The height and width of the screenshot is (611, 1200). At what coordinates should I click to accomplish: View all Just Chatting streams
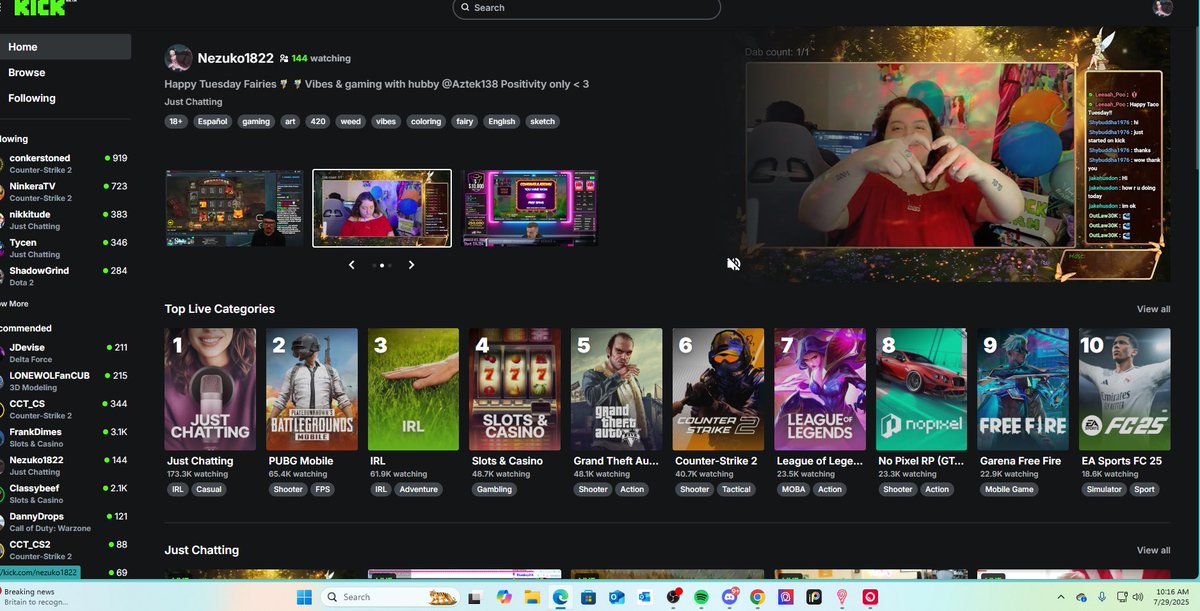1153,550
